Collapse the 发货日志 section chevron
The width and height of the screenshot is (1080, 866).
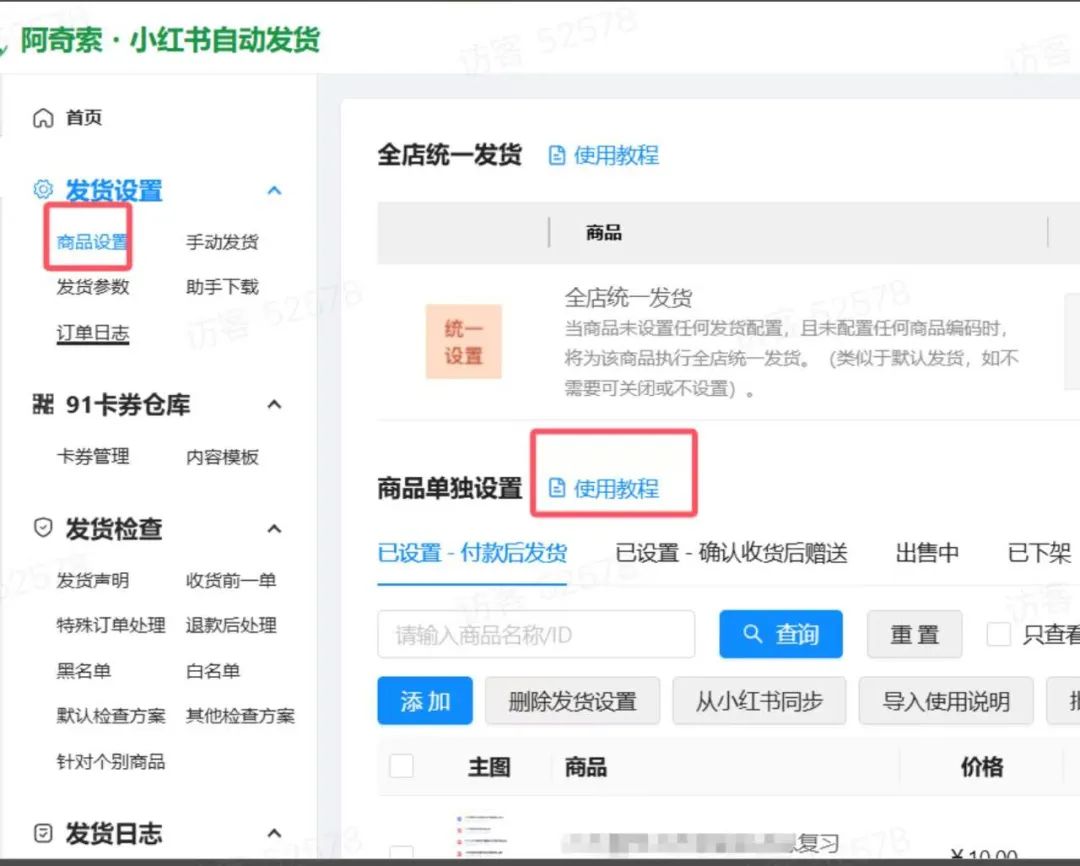coord(274,833)
